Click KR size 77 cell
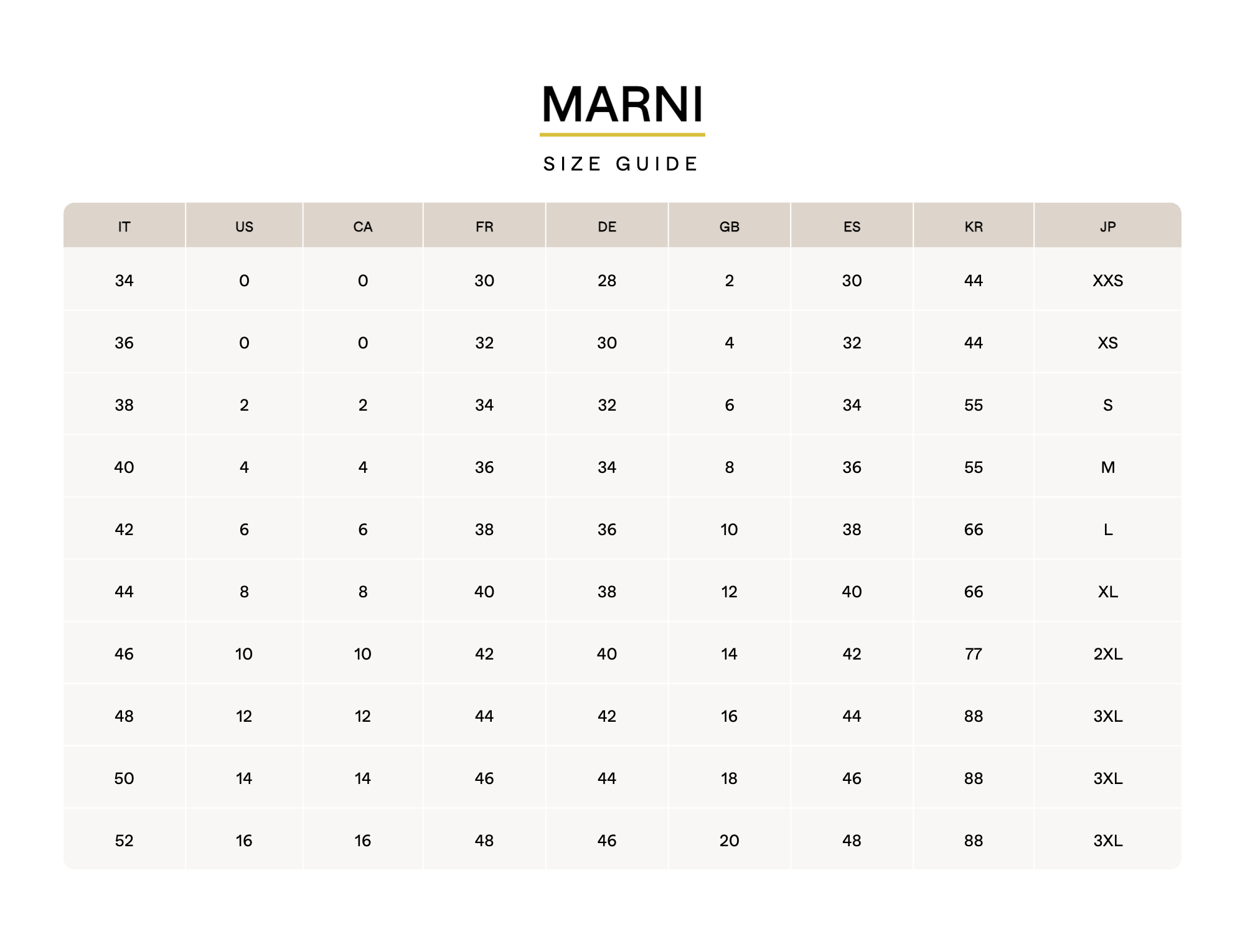1245x952 pixels. [974, 654]
